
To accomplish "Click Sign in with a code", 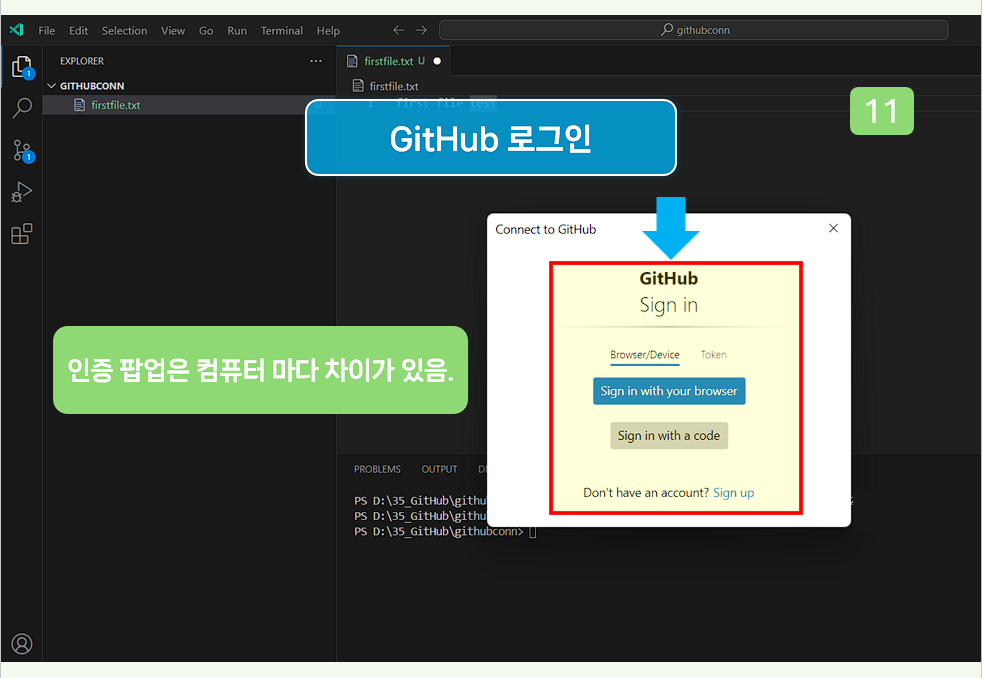I will (x=669, y=436).
